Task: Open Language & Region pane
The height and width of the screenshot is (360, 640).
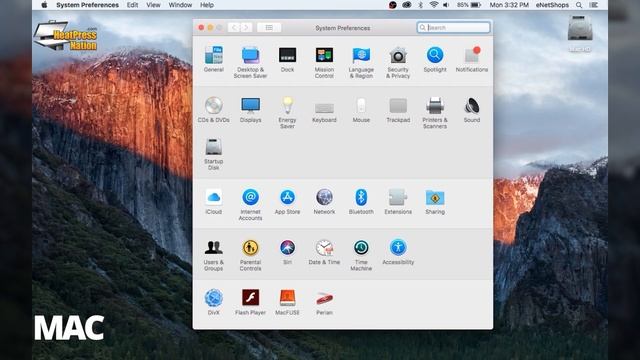Action: tap(361, 62)
